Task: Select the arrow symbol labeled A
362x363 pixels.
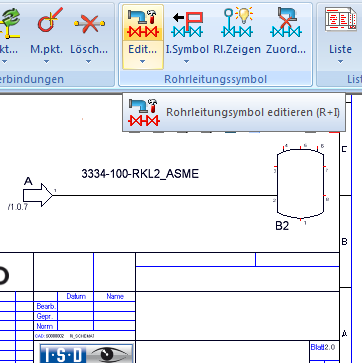Action: pyautogui.click(x=38, y=195)
